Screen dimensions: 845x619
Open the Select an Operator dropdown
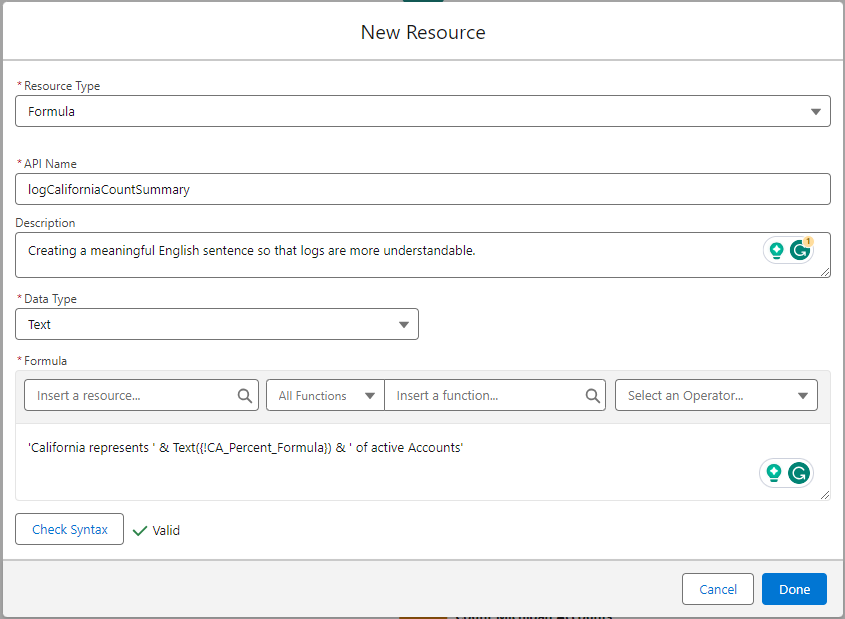tap(716, 395)
